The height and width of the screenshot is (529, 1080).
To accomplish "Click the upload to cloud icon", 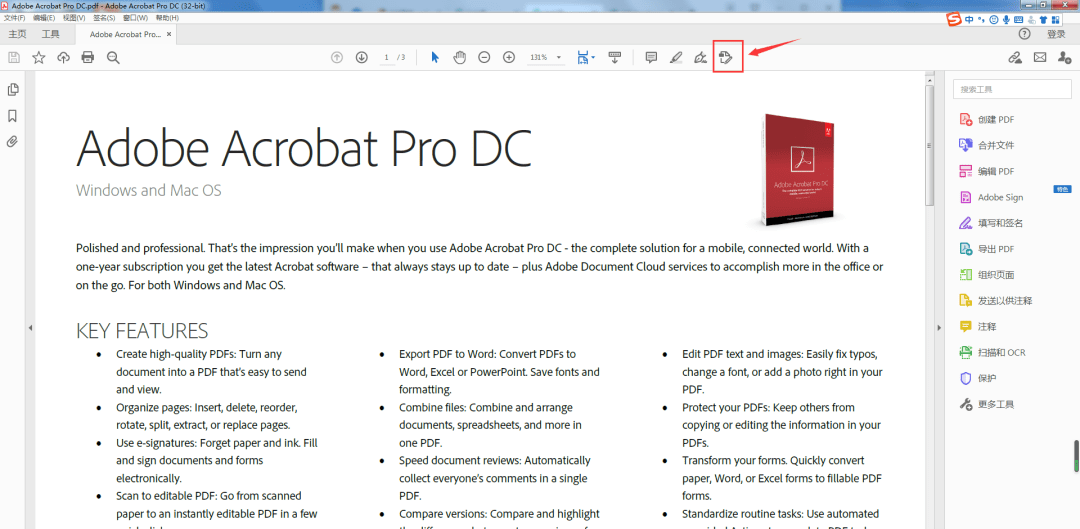I will click(x=63, y=58).
